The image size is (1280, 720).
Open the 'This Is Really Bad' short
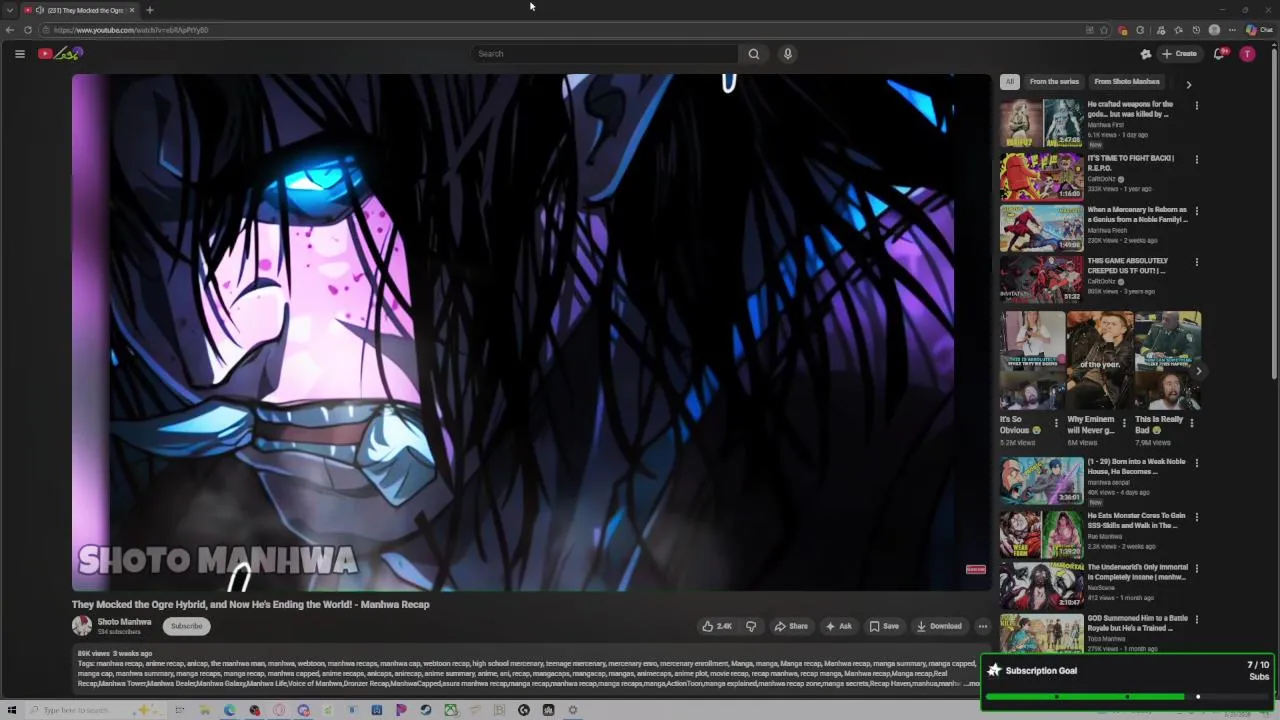point(1167,360)
